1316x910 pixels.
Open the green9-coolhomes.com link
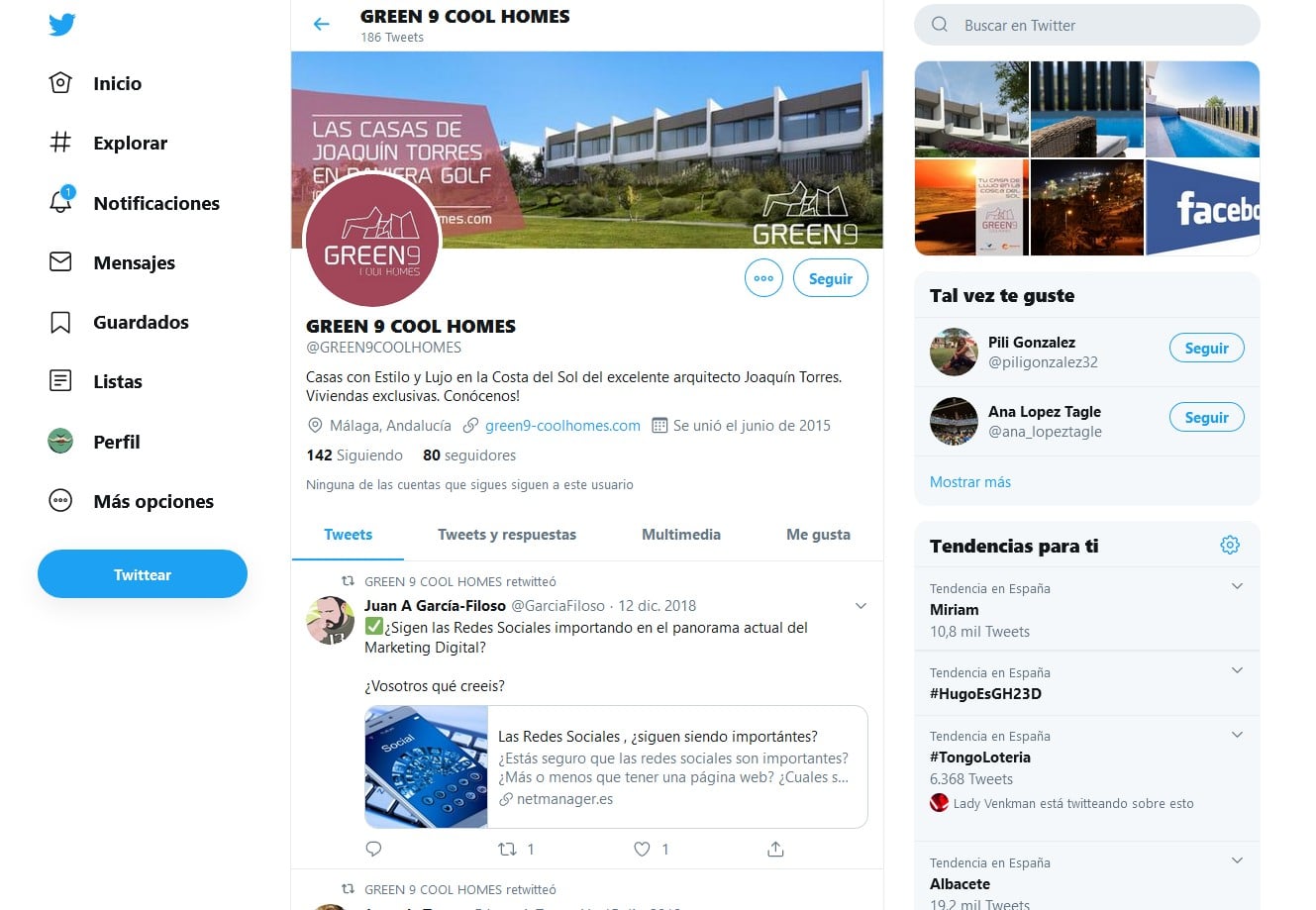coord(562,425)
